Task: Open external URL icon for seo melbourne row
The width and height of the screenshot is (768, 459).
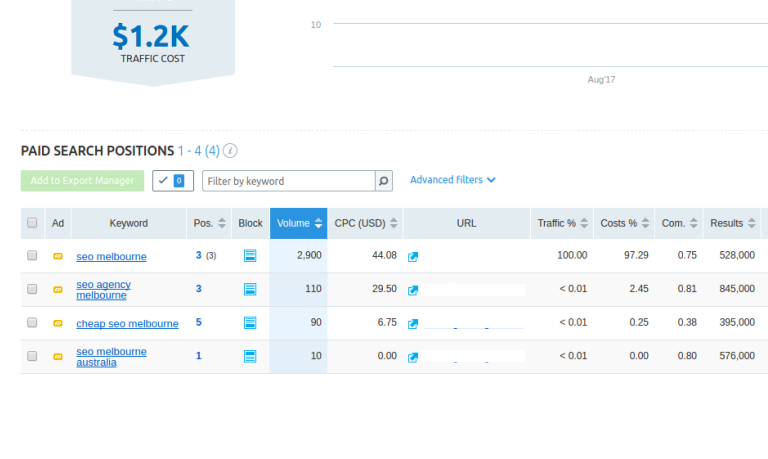Action: click(x=413, y=256)
